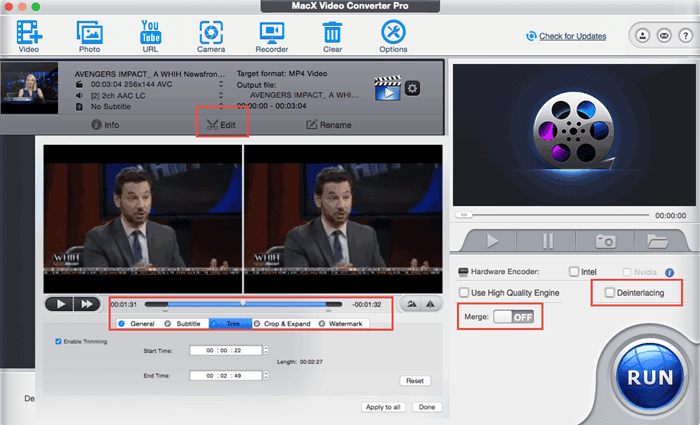Pause the right preview panel
700x425 pixels.
(547, 241)
